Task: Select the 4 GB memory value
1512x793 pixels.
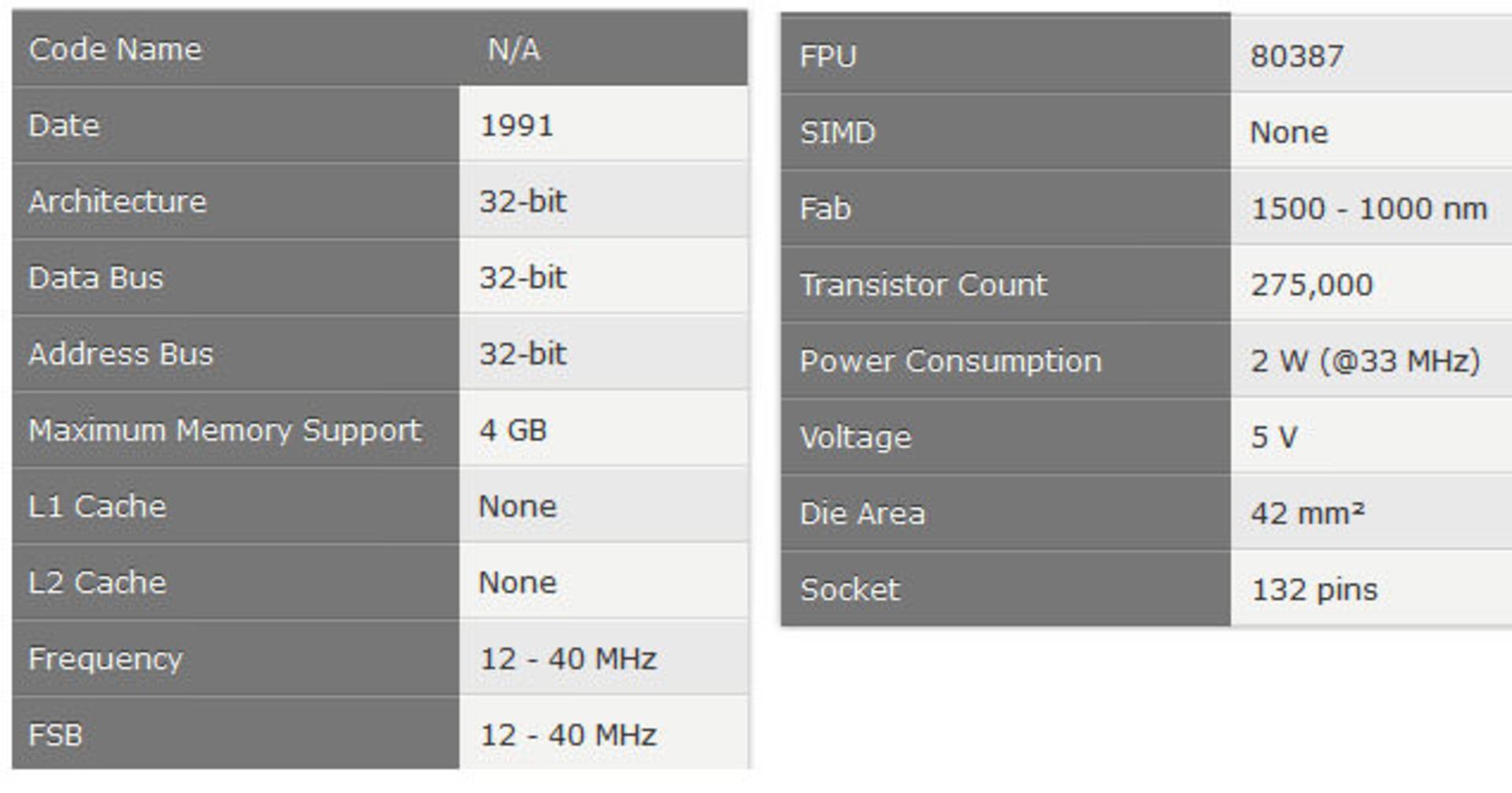Action: point(513,430)
